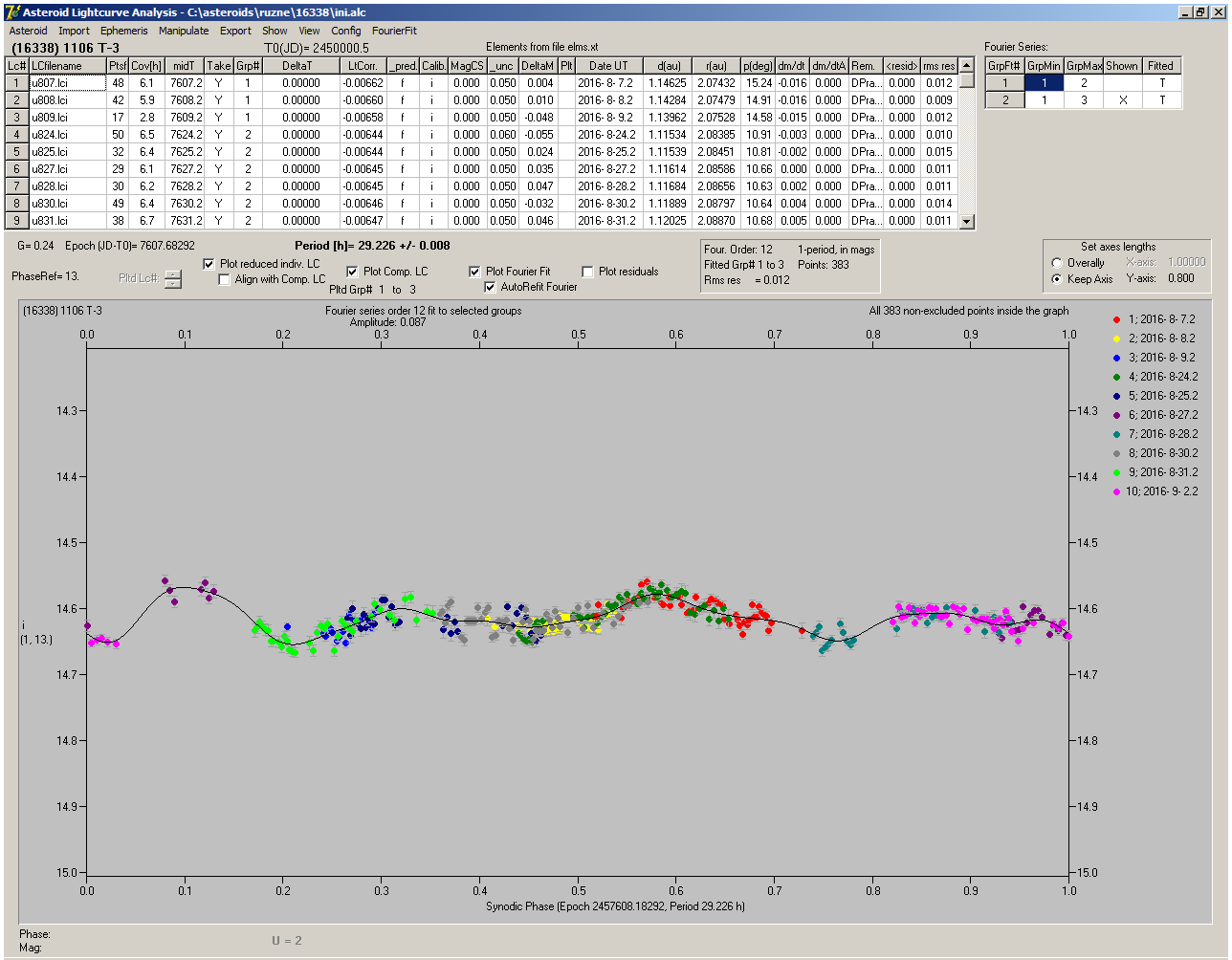Click the Y-axis length value 0.800

(1180, 279)
